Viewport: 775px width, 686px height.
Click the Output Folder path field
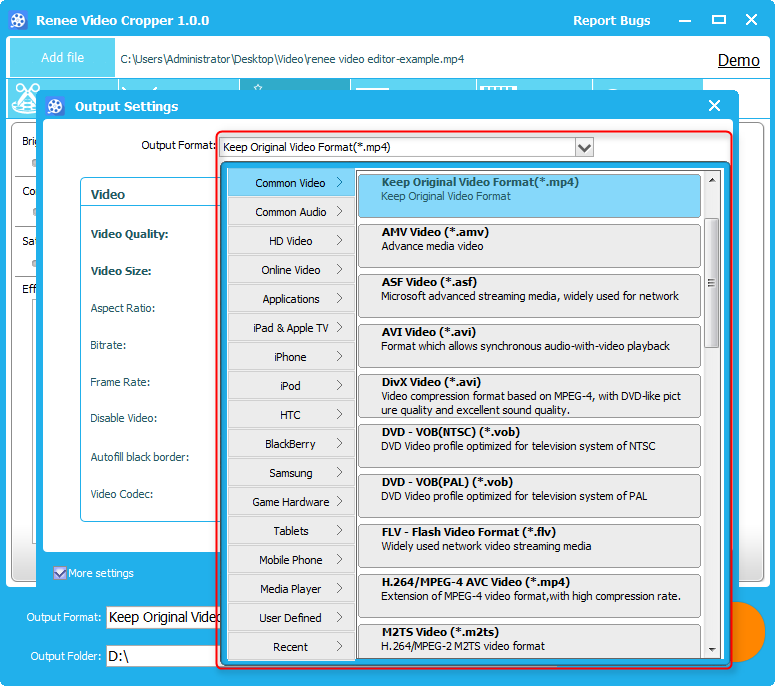(x=160, y=656)
